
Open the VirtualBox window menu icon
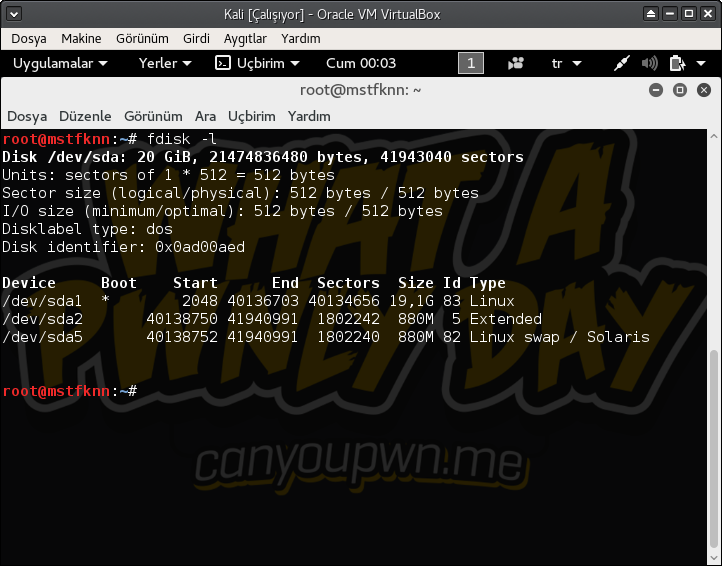click(14, 14)
